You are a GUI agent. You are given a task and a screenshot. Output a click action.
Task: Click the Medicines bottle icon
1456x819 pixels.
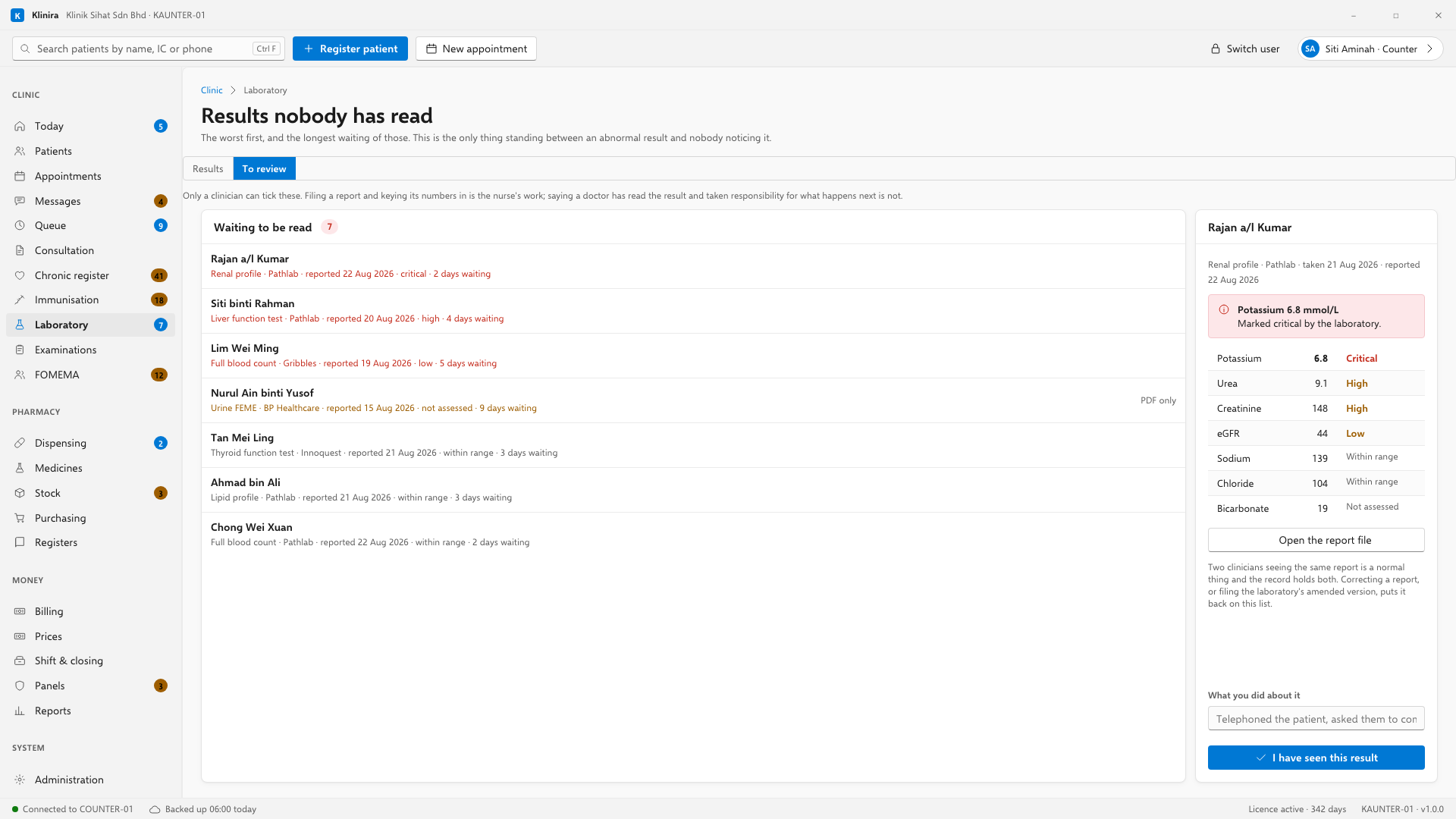point(20,468)
